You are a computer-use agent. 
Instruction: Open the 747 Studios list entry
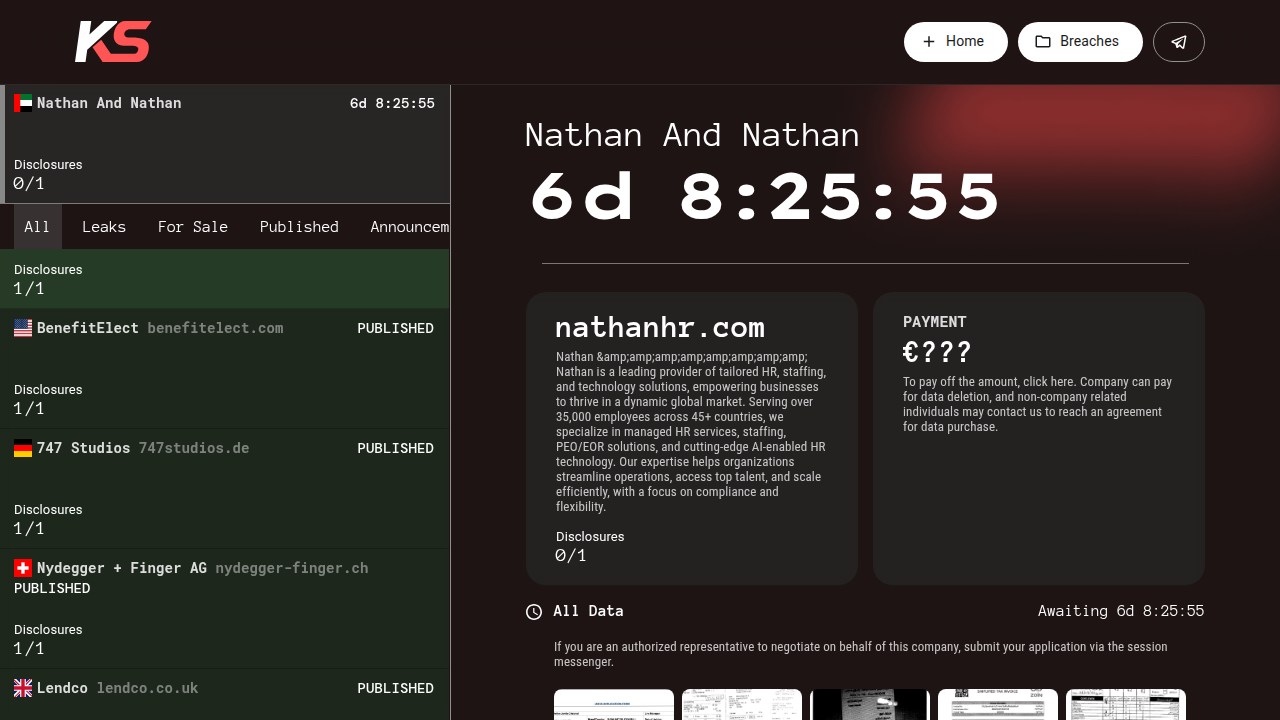point(225,489)
